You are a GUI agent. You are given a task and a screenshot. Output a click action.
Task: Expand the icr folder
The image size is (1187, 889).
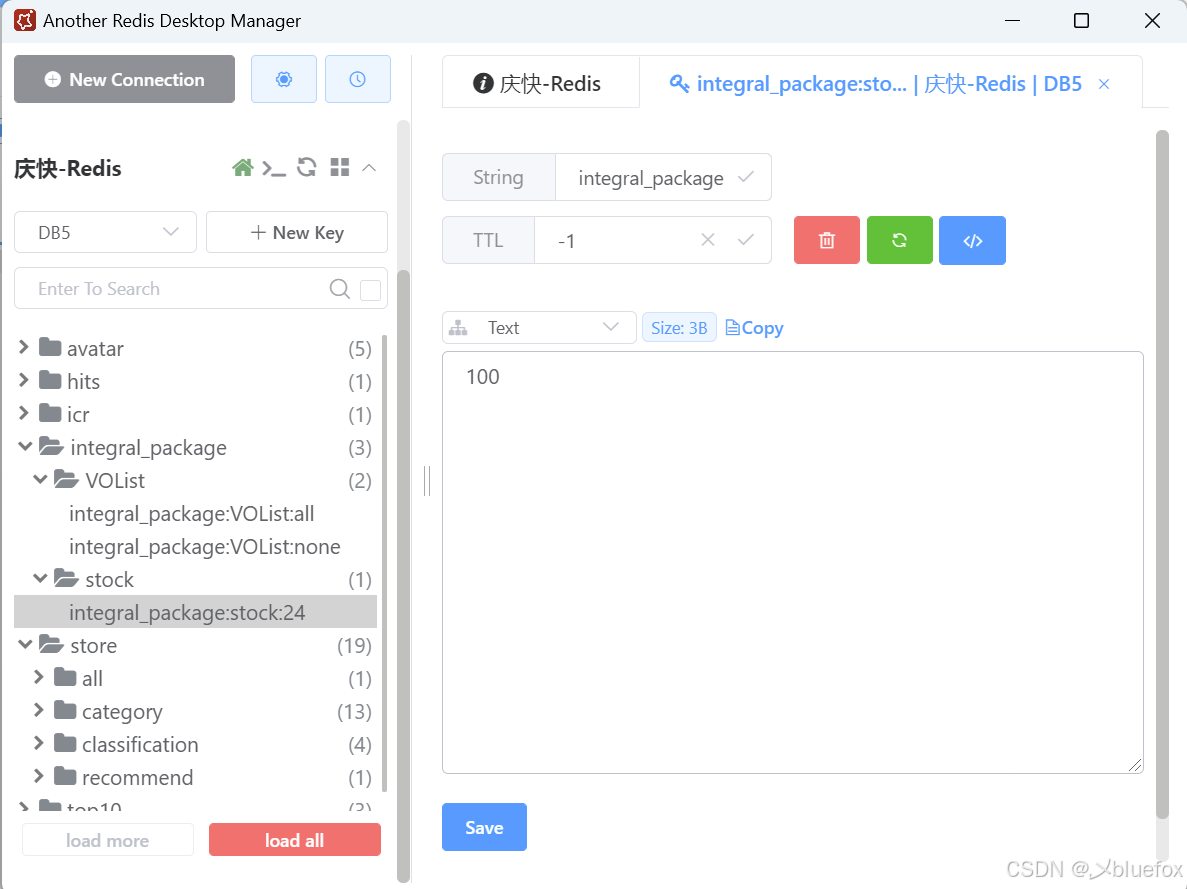tap(23, 413)
